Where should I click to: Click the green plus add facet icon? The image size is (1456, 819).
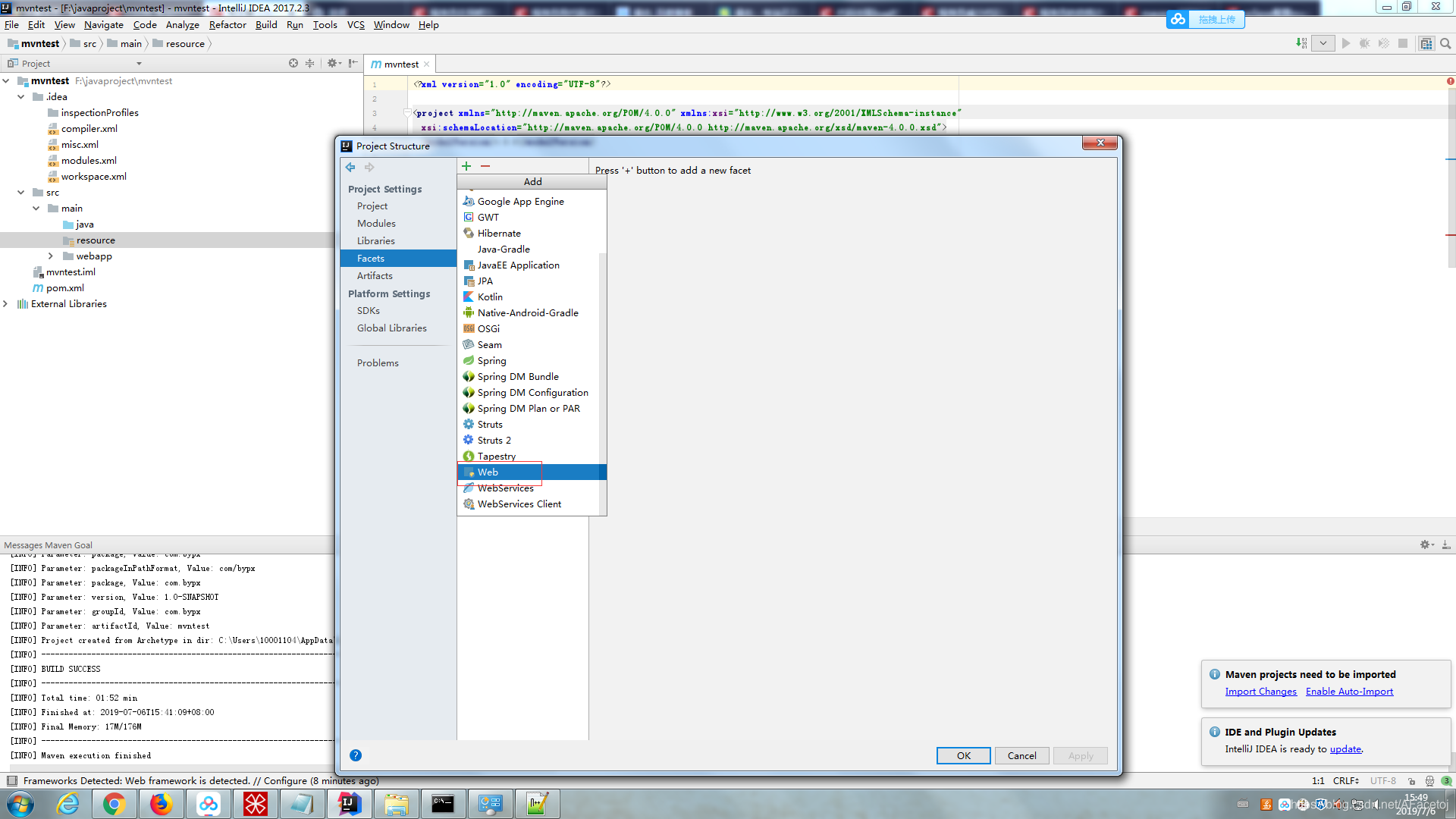pyautogui.click(x=466, y=166)
